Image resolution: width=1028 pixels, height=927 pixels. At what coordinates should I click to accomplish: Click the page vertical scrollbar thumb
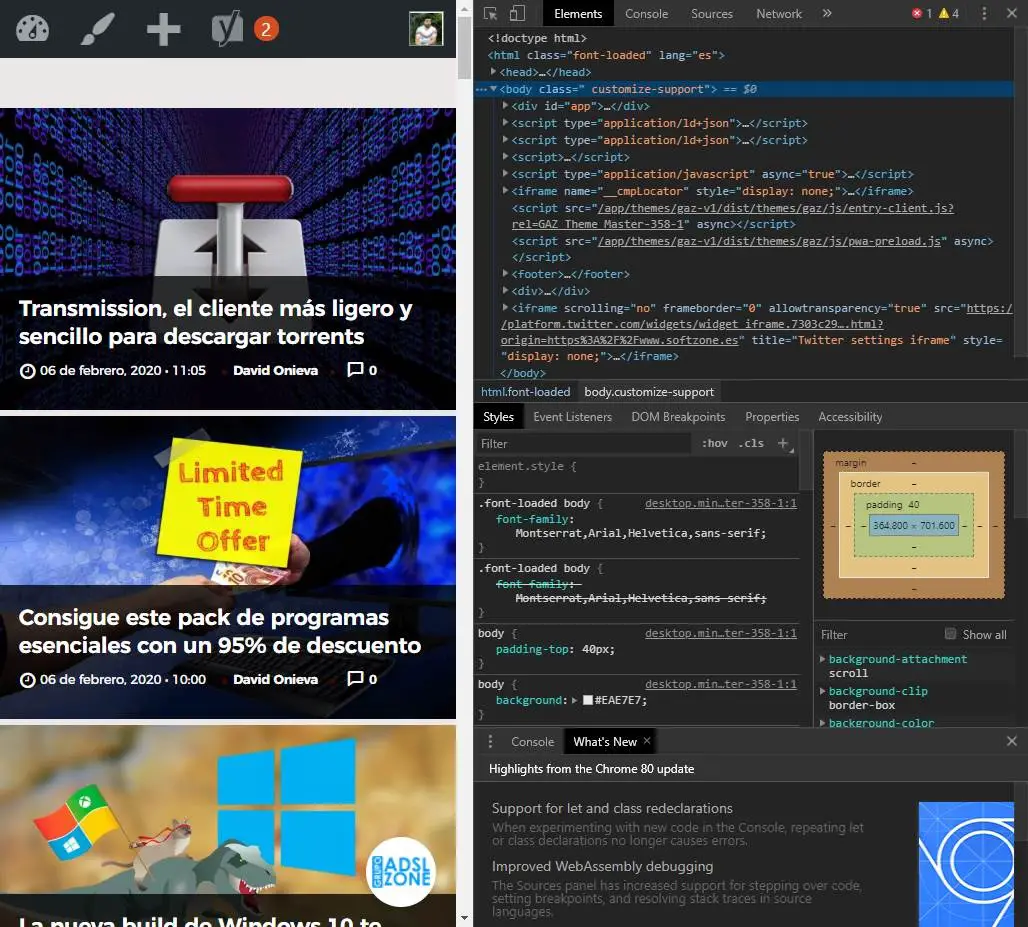[464, 49]
